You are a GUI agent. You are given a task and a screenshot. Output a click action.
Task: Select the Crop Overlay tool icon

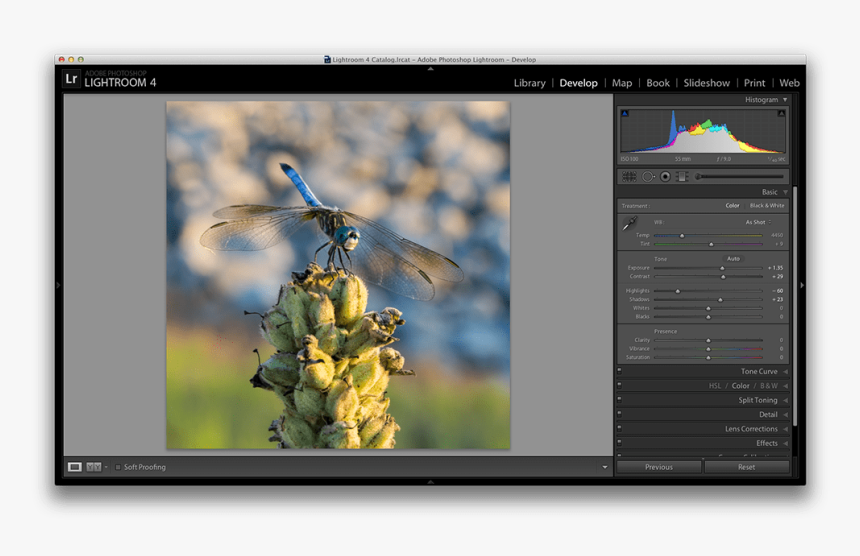(x=629, y=177)
